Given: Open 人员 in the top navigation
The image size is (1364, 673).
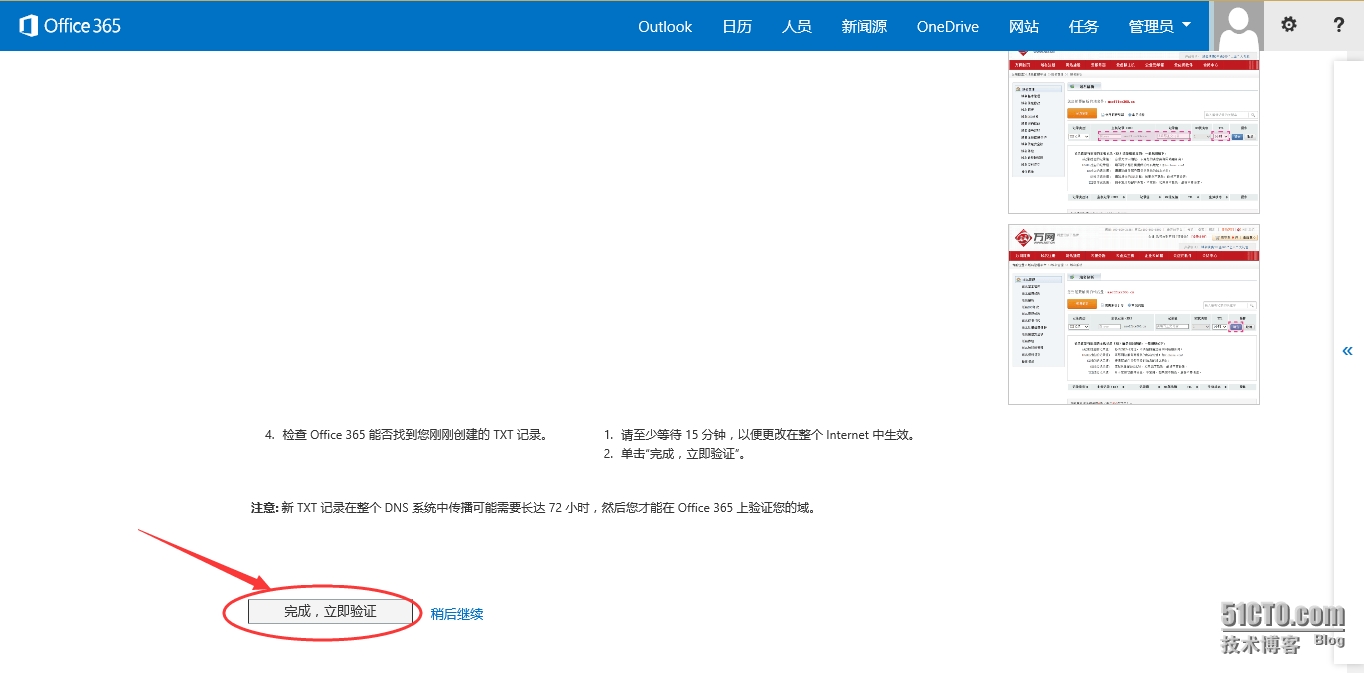Looking at the screenshot, I should pos(796,27).
